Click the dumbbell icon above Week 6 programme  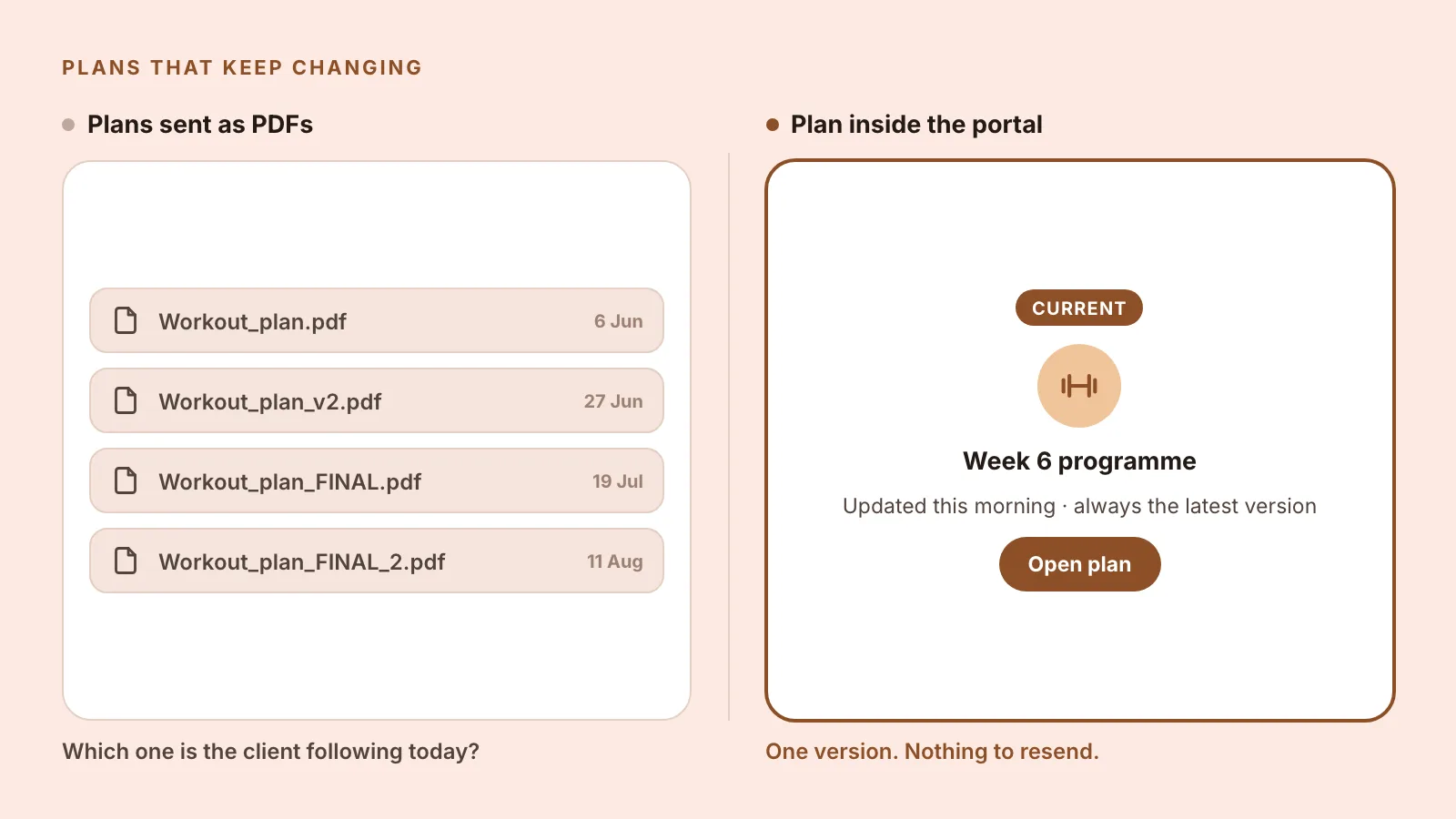coord(1079,386)
